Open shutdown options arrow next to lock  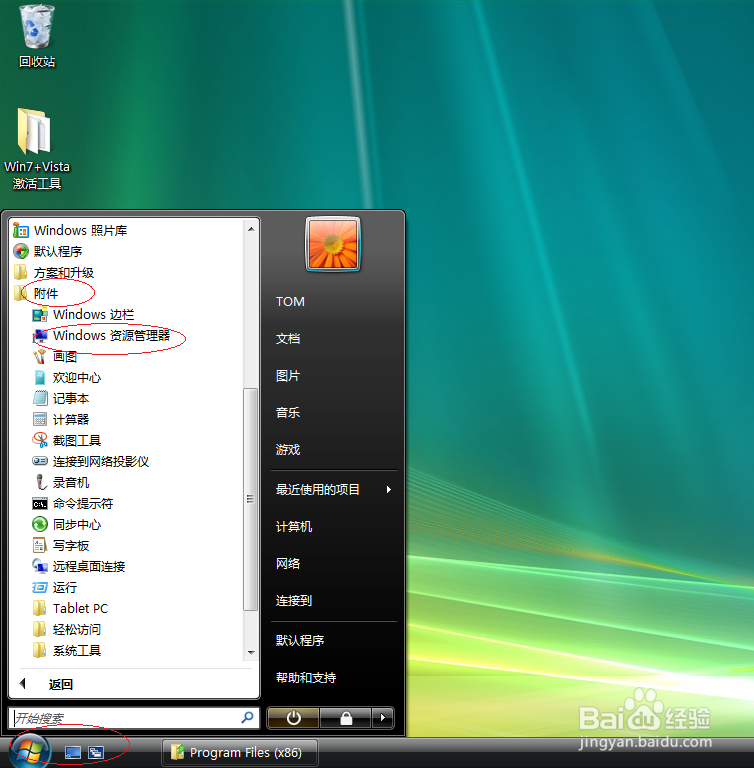pos(383,718)
